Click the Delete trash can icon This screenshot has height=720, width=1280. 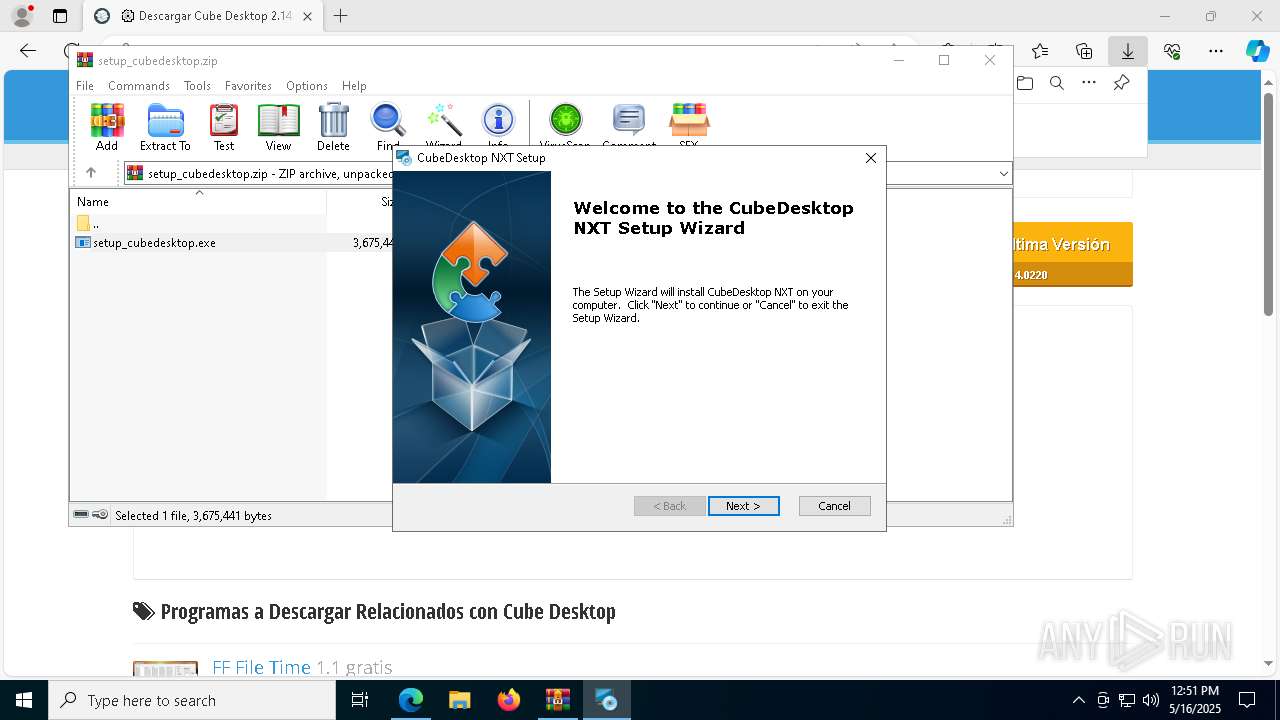tap(333, 127)
